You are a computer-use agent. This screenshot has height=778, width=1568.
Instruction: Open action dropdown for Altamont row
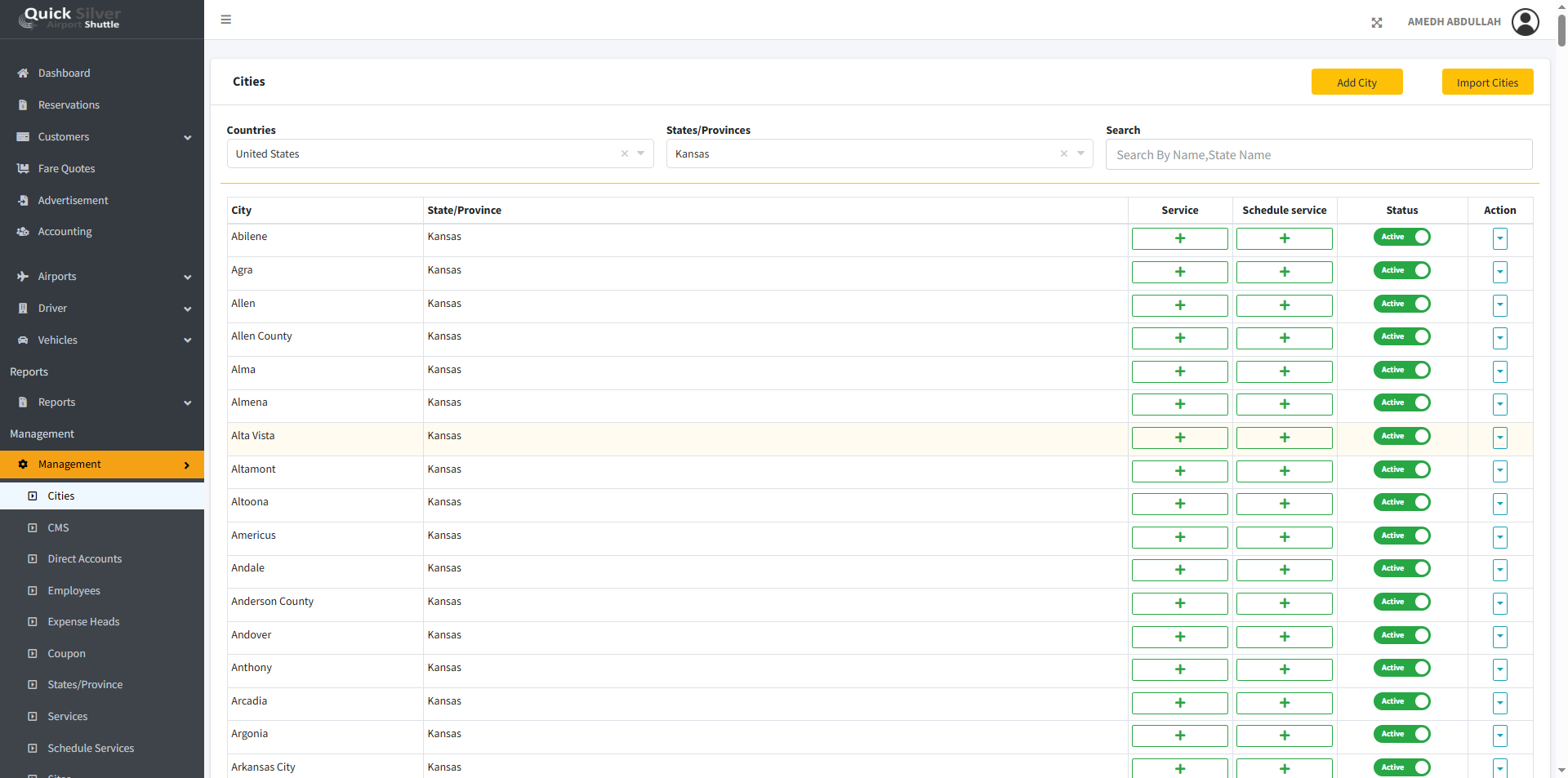(1499, 471)
